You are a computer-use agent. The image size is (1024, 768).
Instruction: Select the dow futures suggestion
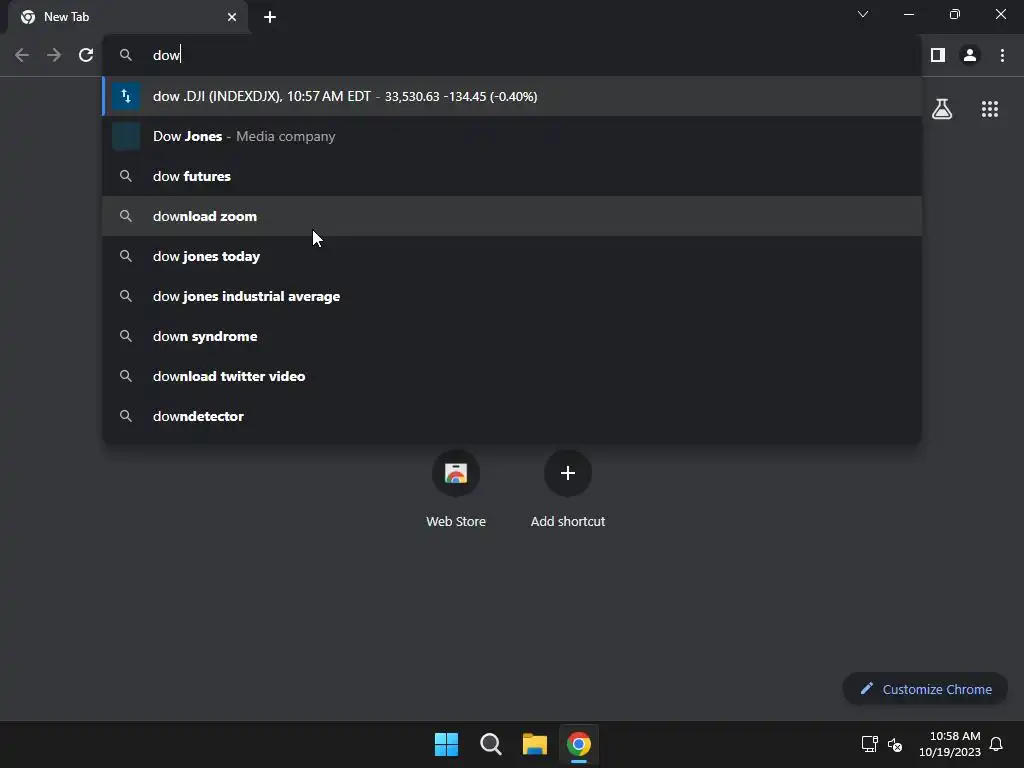tap(512, 176)
